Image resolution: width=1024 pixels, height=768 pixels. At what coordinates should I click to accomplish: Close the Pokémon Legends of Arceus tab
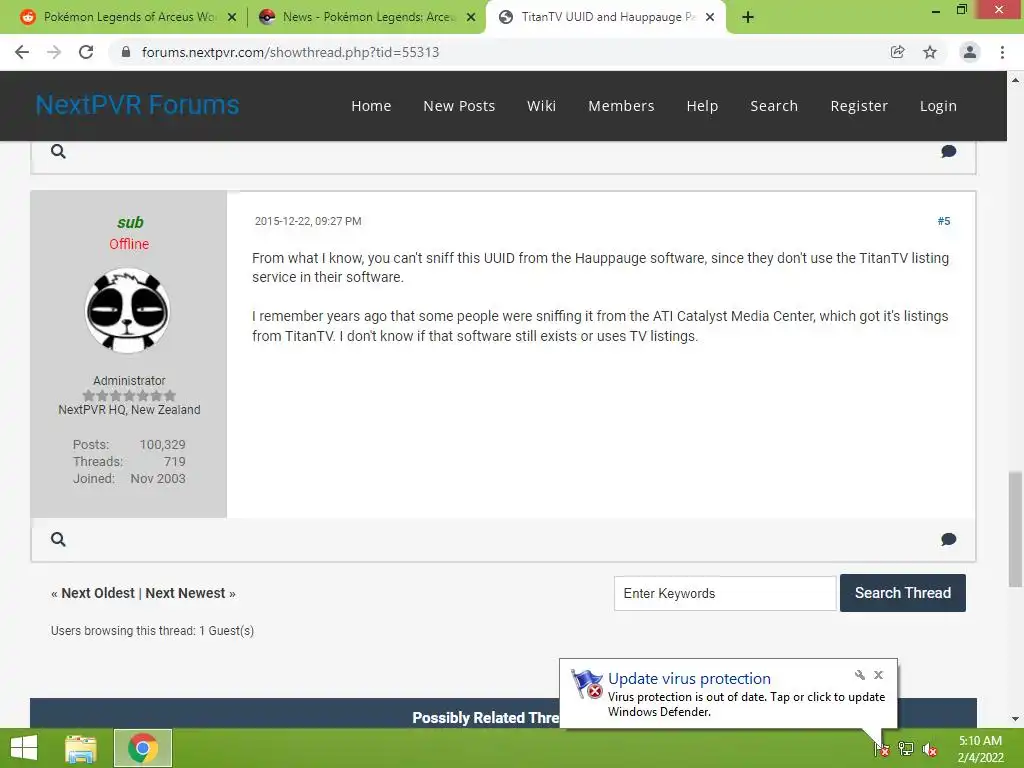pos(232,17)
